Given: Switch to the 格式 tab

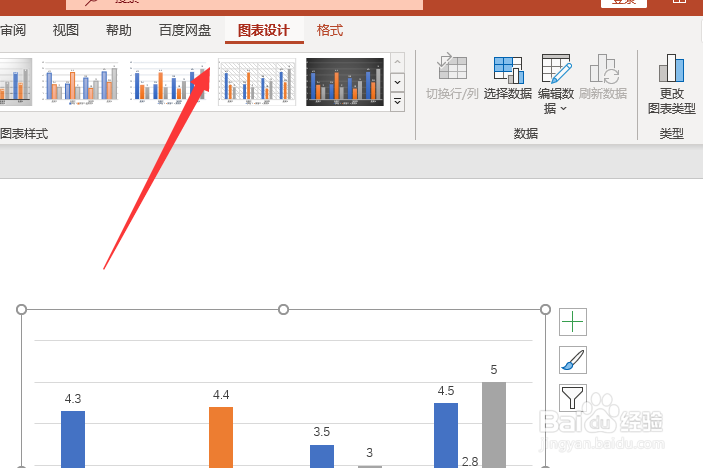Looking at the screenshot, I should click(330, 30).
